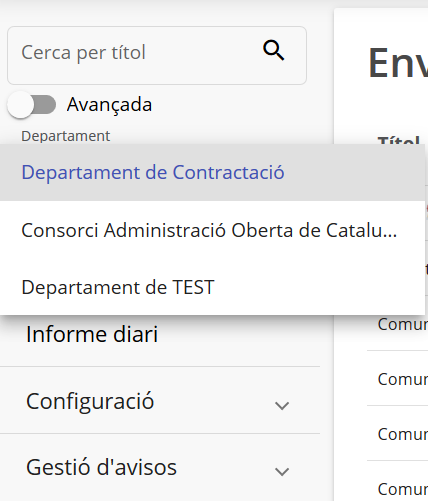Click the Títol column header
This screenshot has width=428, height=501.
point(399,140)
